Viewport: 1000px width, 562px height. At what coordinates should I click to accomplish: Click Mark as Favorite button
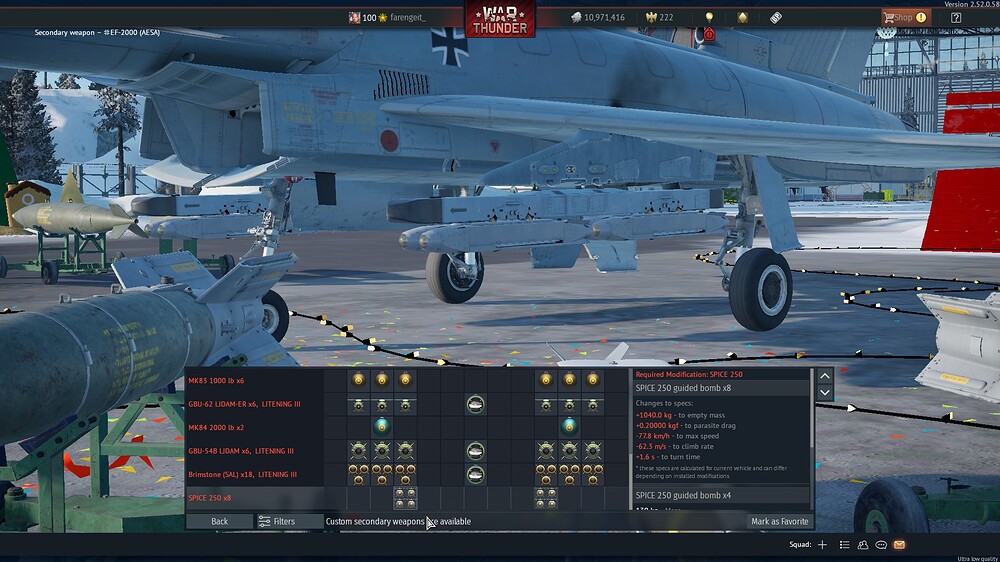click(x=779, y=521)
